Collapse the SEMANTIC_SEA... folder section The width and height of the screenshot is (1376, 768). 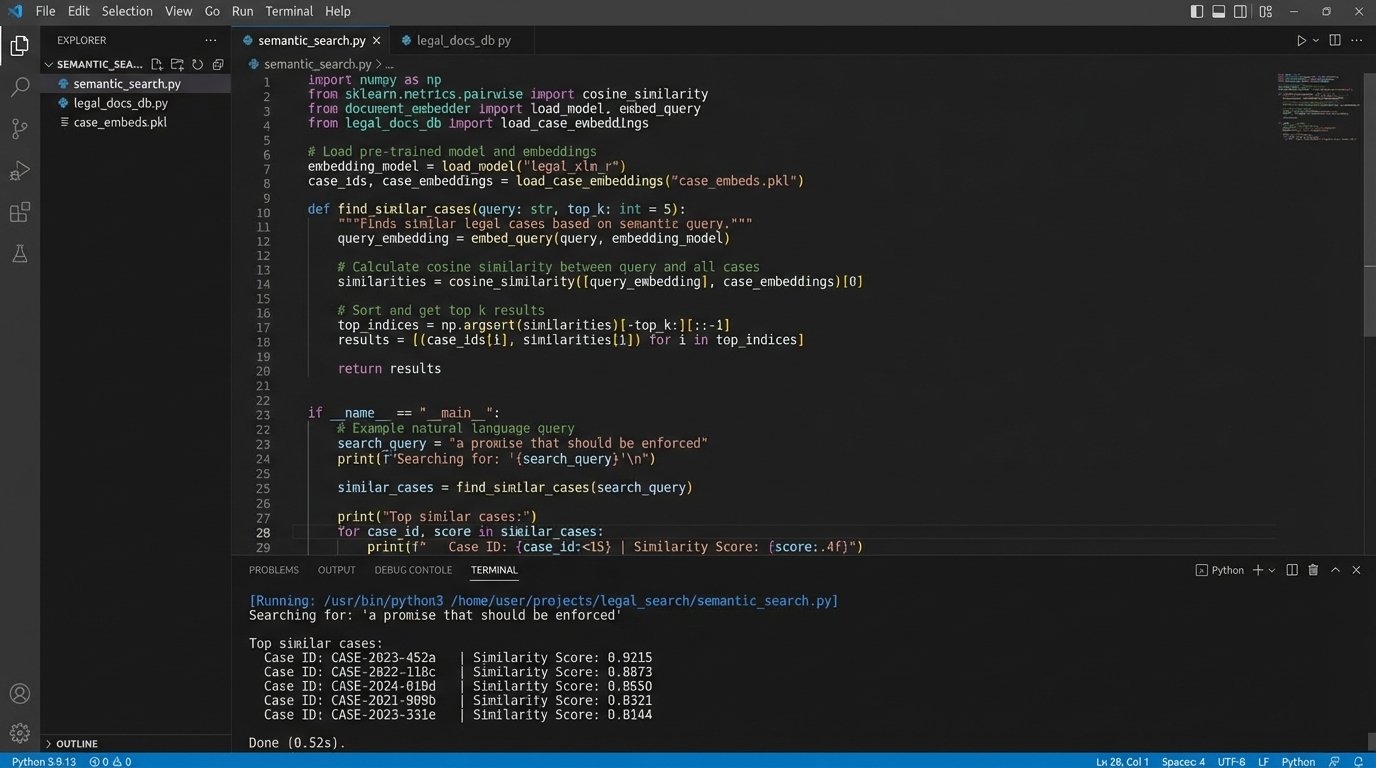point(48,64)
